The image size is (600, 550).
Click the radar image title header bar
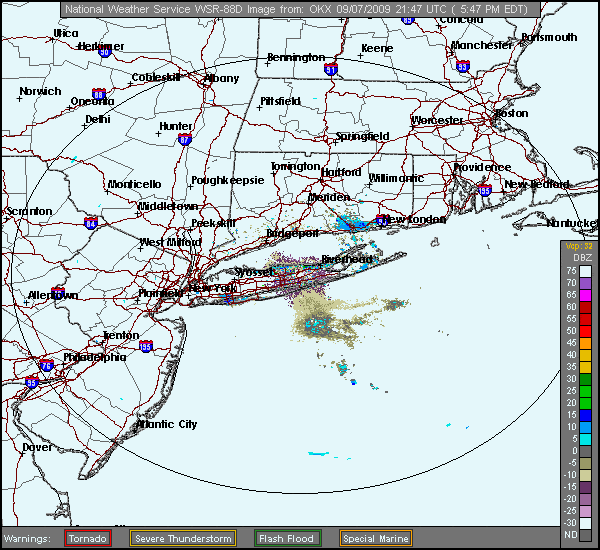click(x=300, y=9)
